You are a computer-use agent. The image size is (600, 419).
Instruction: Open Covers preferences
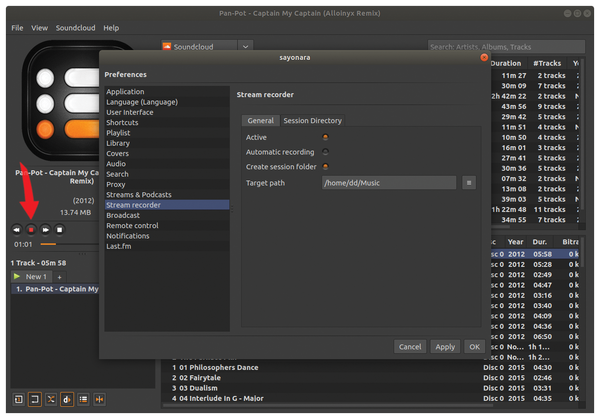pyautogui.click(x=167, y=153)
